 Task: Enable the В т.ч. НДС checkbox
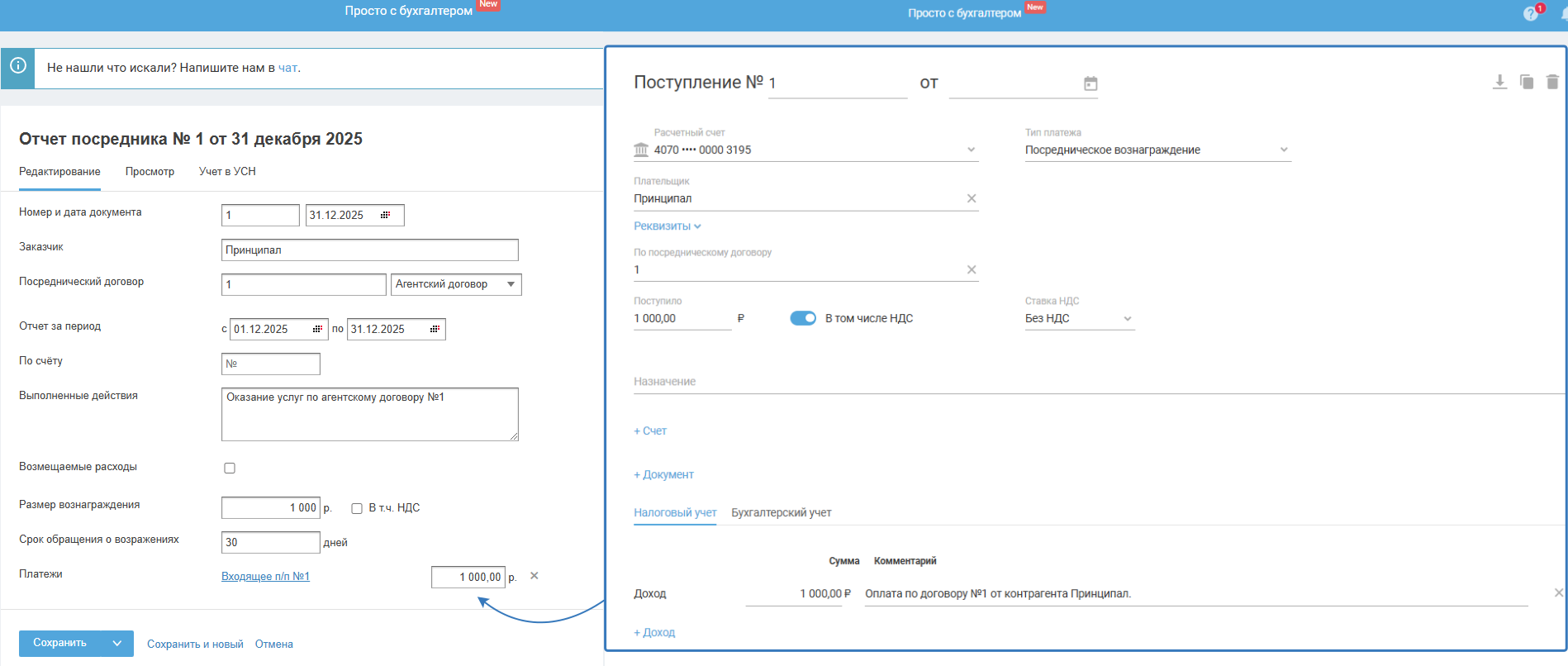[357, 508]
